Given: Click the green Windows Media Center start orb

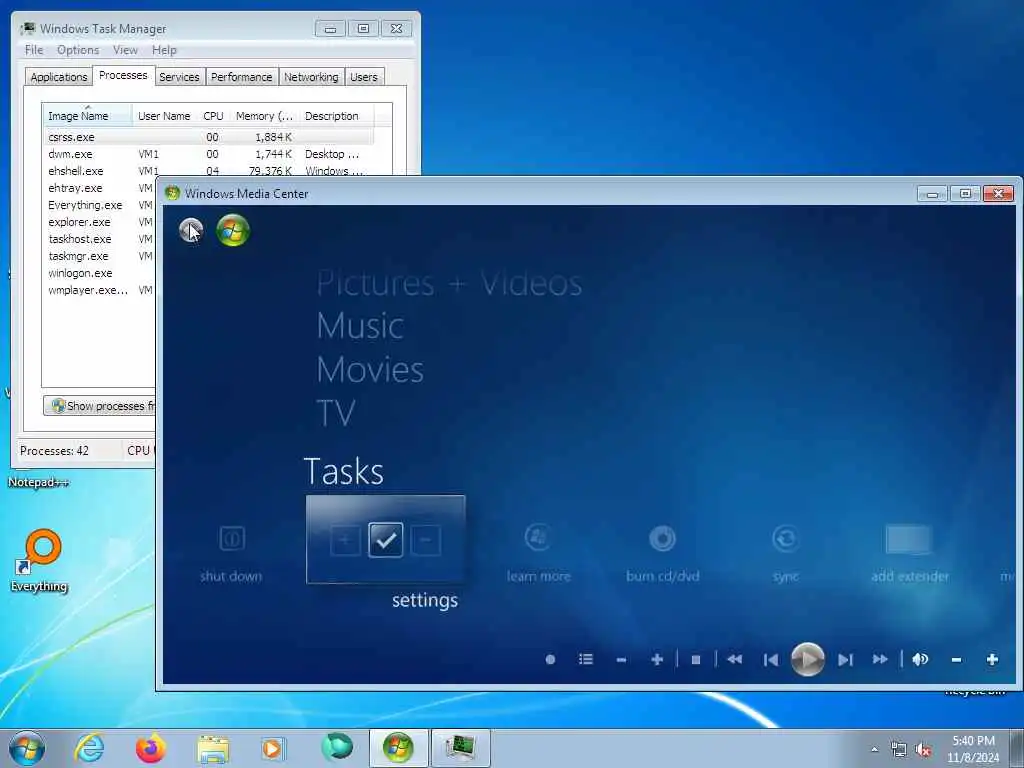Looking at the screenshot, I should 233,230.
